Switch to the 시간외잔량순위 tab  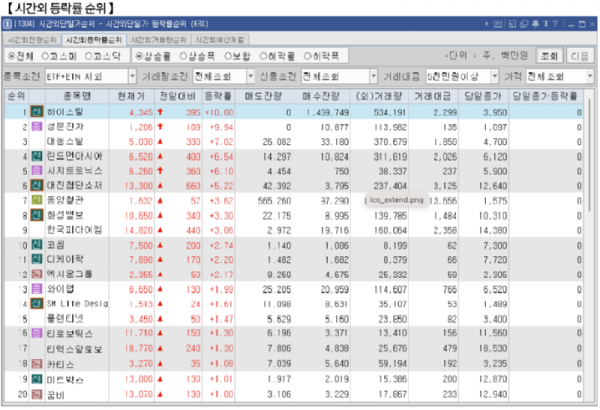[x=32, y=40]
